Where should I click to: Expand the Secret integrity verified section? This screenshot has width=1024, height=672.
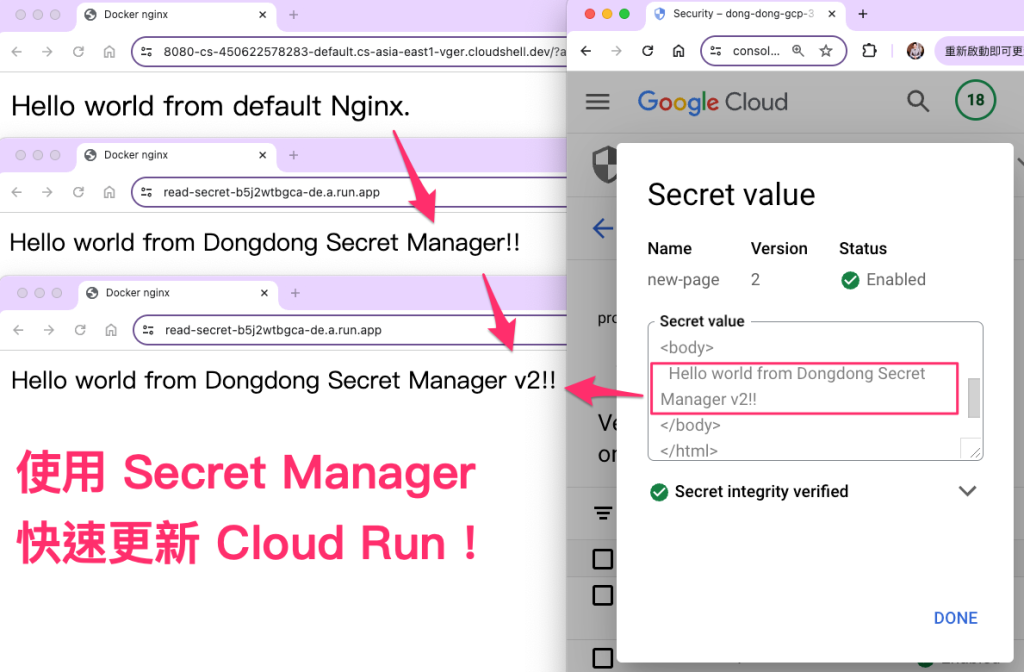click(966, 492)
